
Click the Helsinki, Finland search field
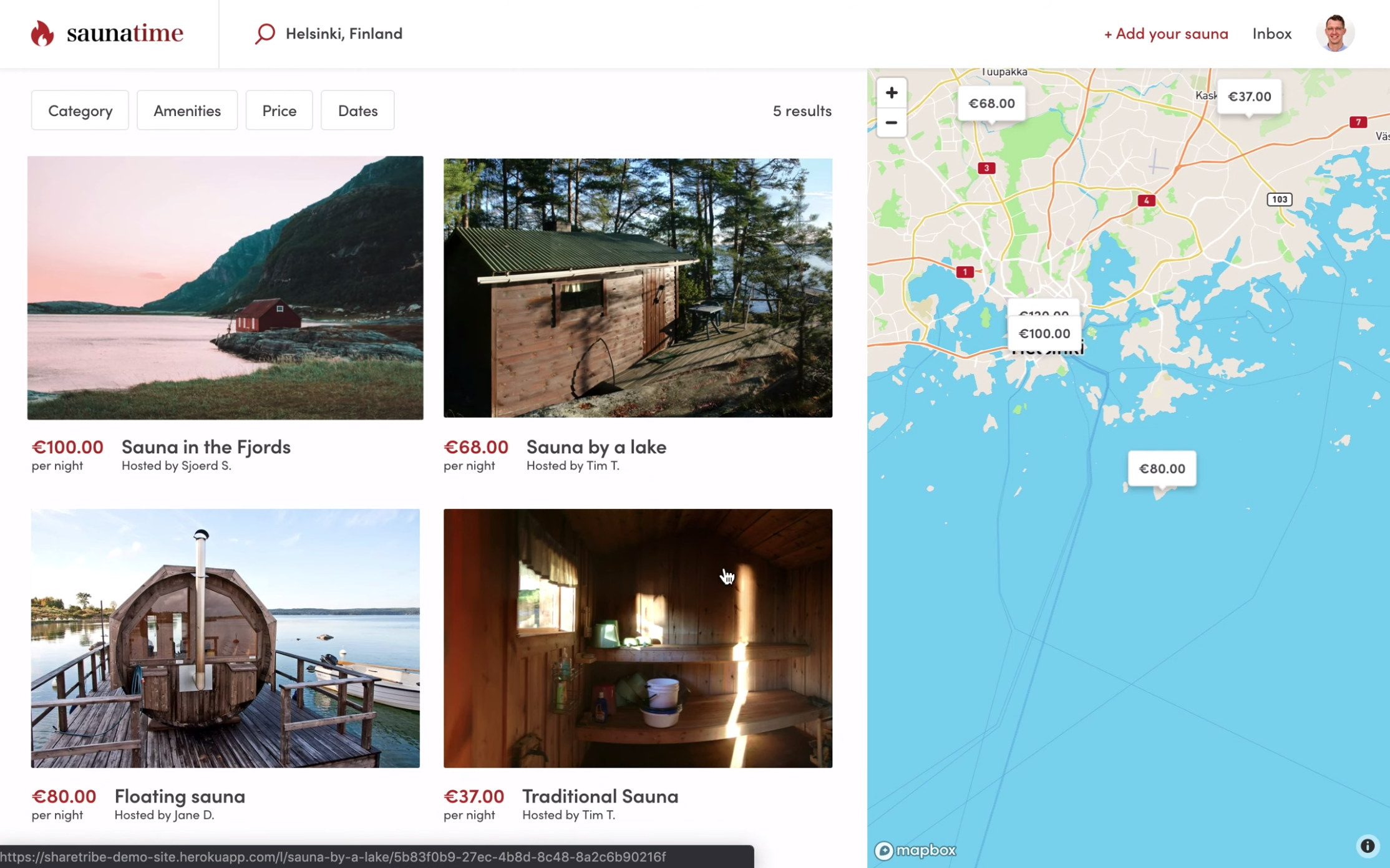coord(344,34)
